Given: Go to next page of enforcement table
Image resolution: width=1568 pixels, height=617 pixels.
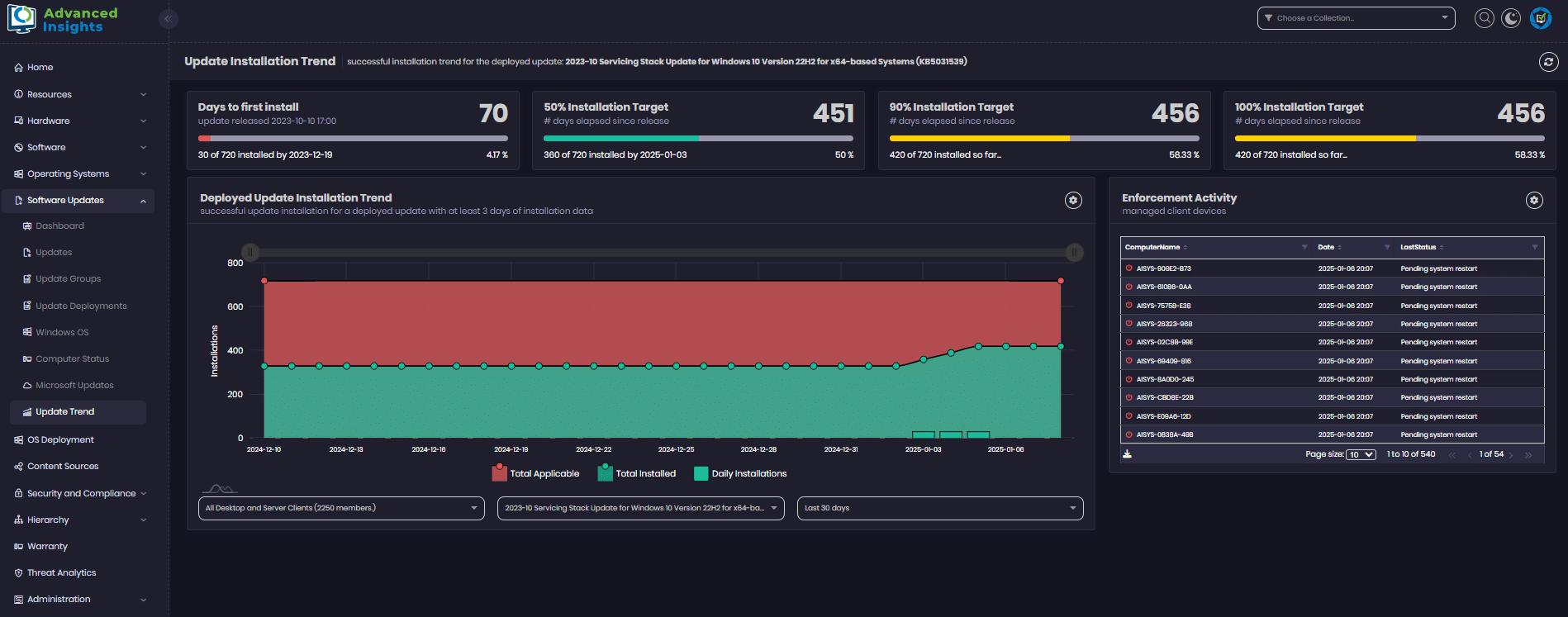Looking at the screenshot, I should tap(1511, 455).
